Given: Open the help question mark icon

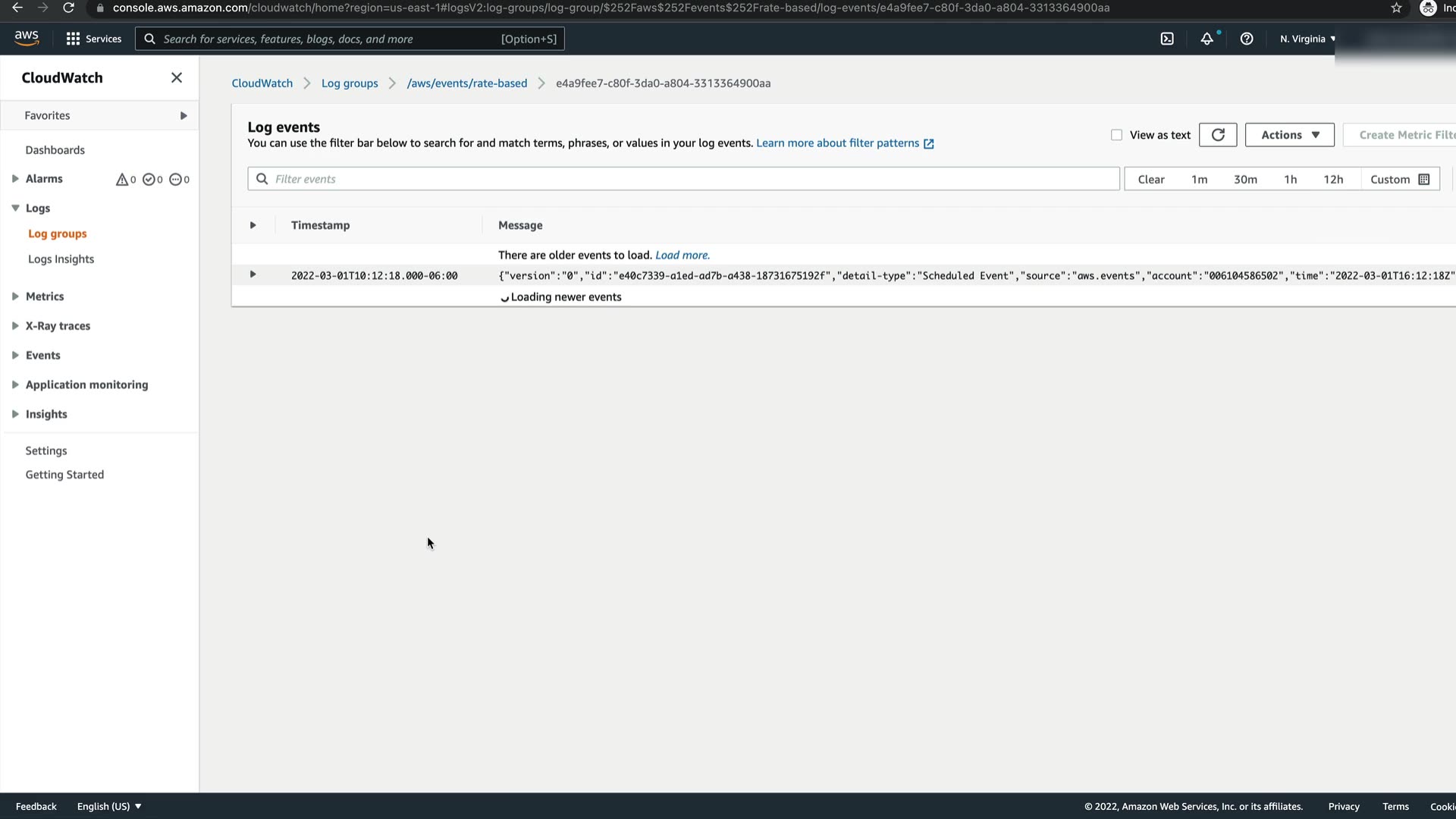Looking at the screenshot, I should (x=1247, y=39).
